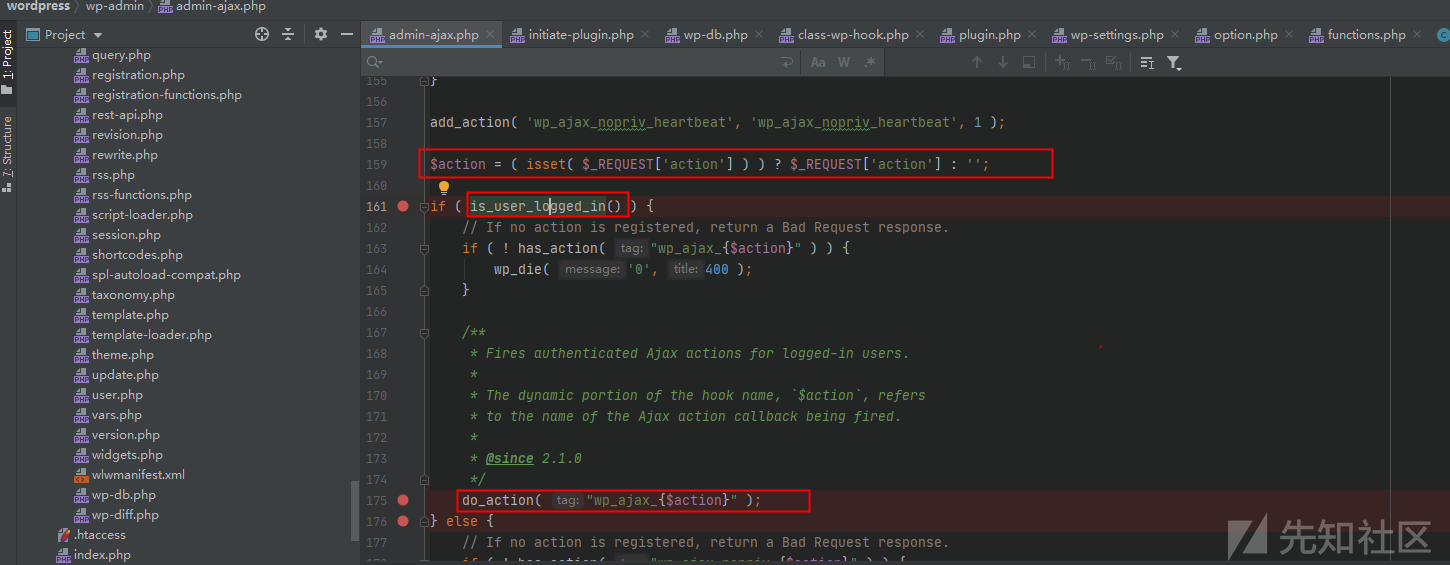Open user.php in the project tree
The image size is (1450, 565).
[117, 395]
